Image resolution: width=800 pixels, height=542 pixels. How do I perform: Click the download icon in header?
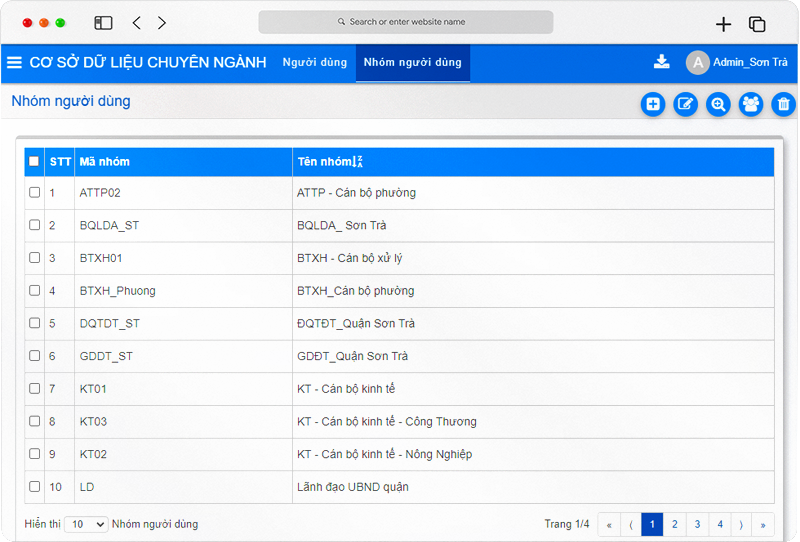click(661, 62)
